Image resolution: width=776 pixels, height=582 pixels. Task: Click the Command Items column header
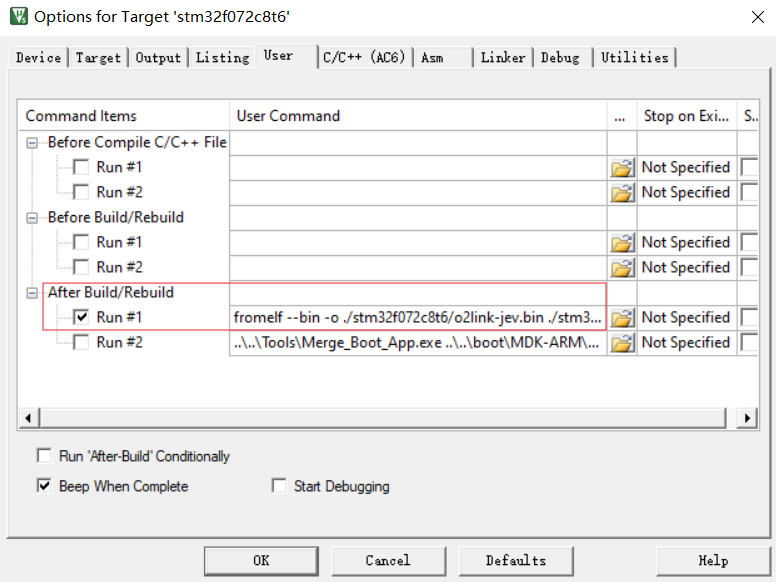coord(124,116)
